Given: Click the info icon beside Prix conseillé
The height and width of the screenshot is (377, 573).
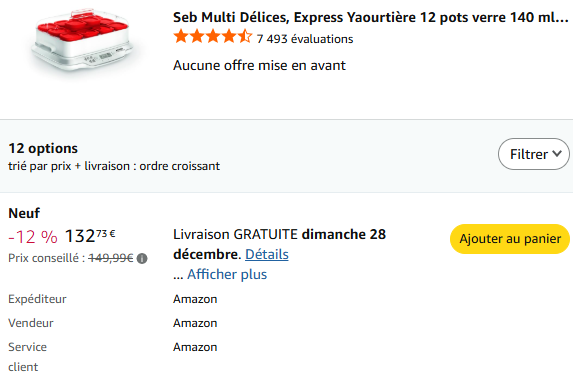Looking at the screenshot, I should [142, 259].
